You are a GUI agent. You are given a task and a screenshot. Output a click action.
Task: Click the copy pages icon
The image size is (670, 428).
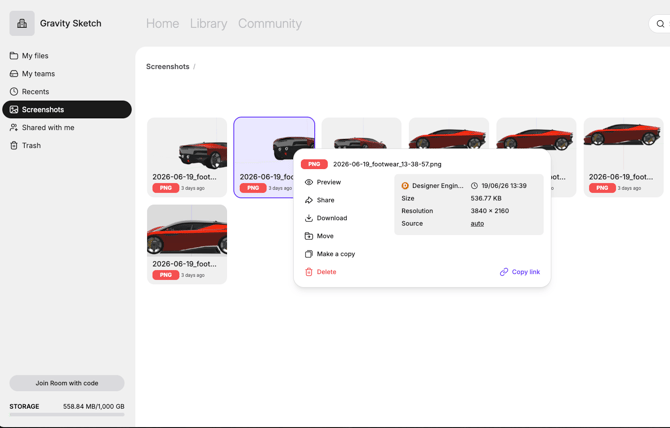(309, 254)
